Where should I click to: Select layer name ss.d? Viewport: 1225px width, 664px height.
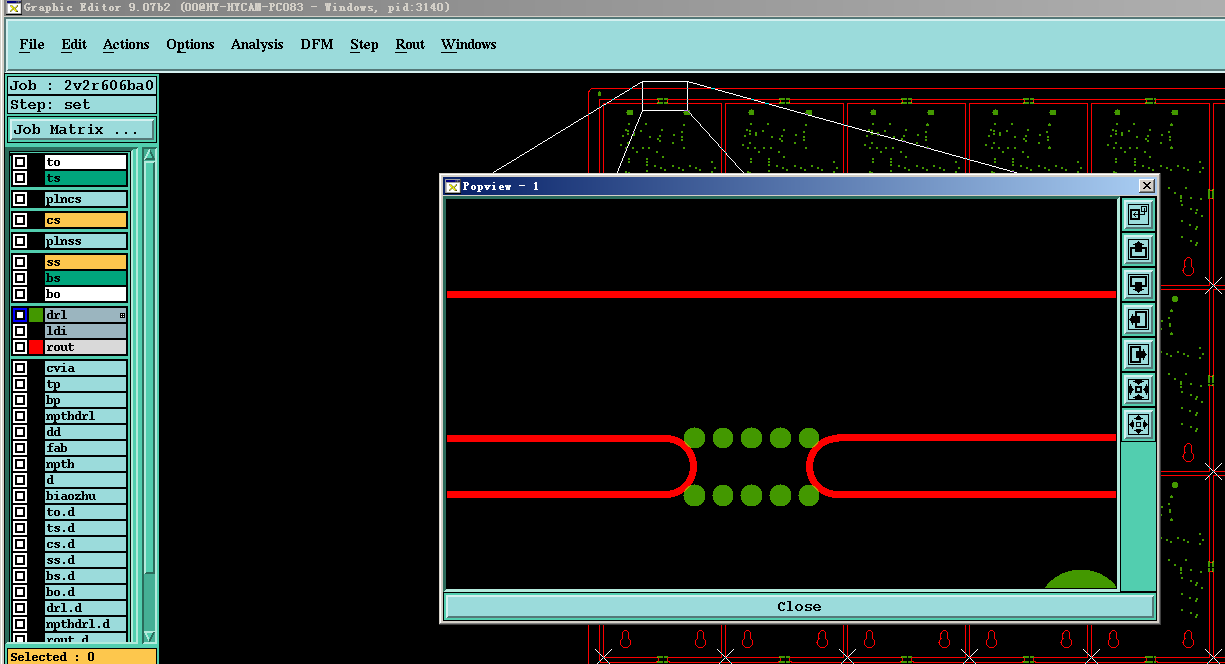coord(86,560)
